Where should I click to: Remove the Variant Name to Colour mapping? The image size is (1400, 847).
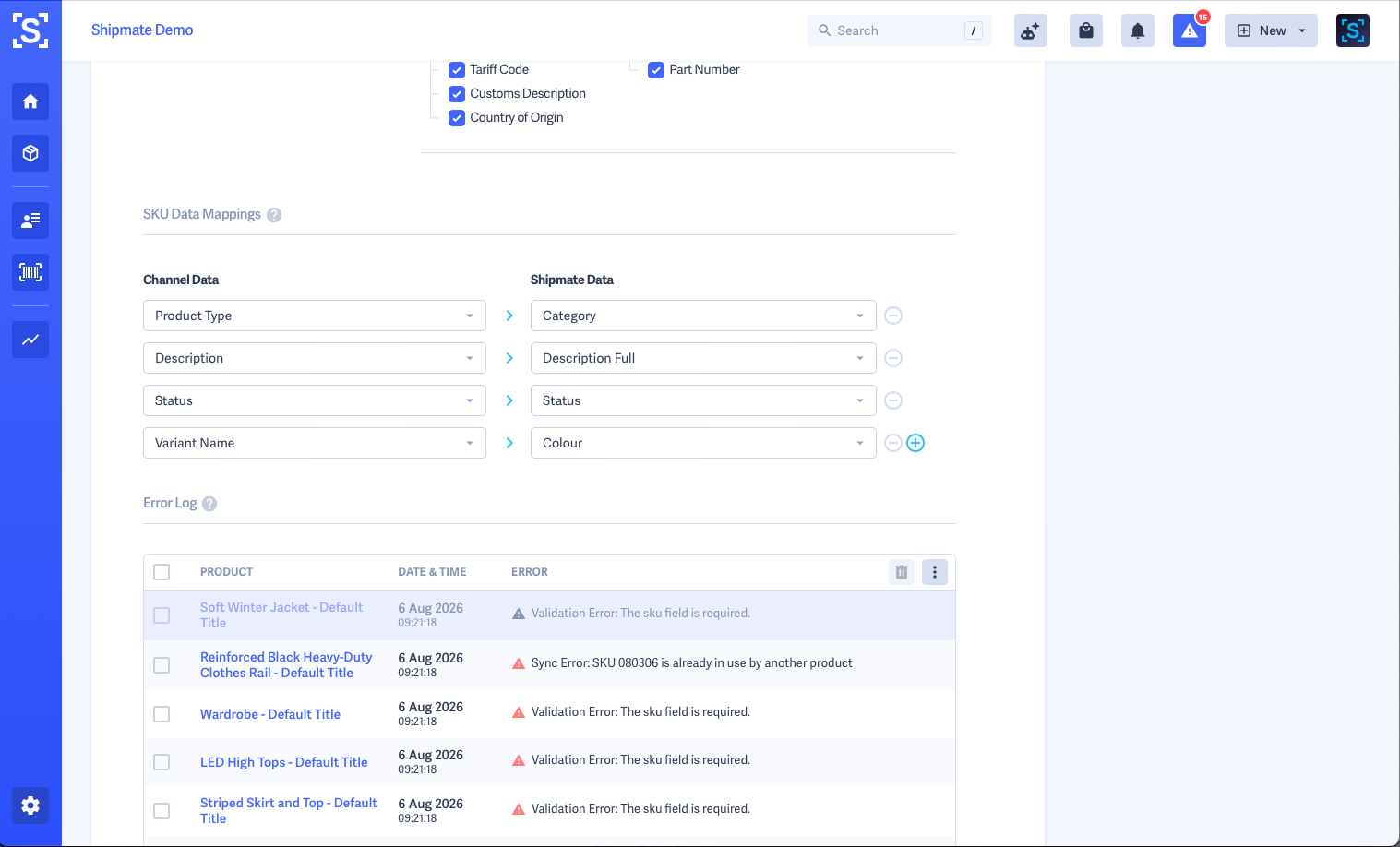click(x=893, y=443)
